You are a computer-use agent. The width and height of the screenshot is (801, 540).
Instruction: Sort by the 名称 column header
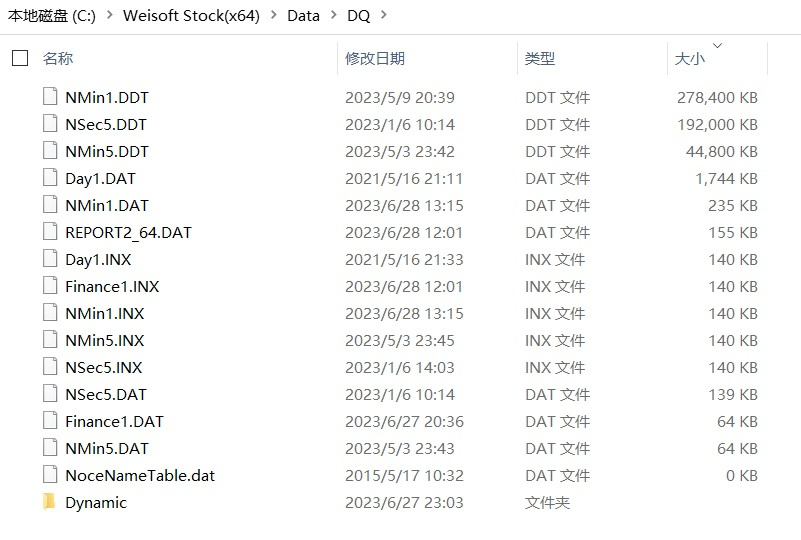click(58, 59)
